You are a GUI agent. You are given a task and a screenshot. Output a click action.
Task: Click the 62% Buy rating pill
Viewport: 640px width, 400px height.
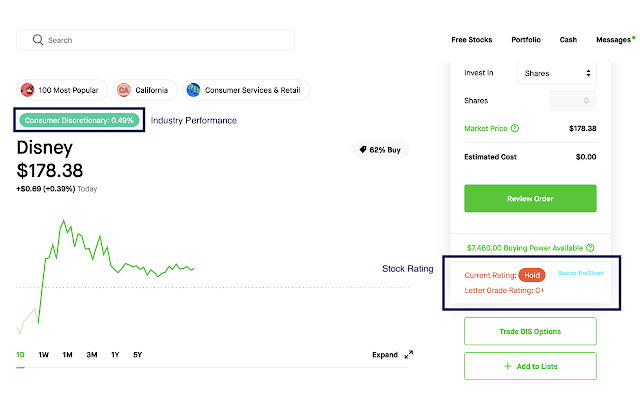click(x=380, y=150)
